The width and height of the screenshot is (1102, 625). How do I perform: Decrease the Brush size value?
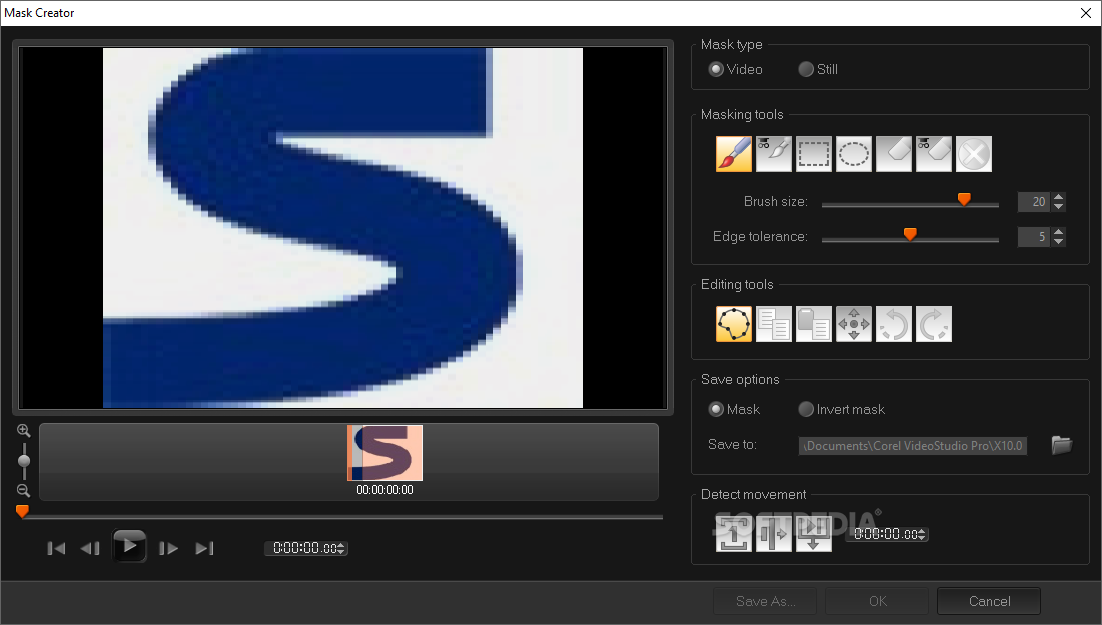click(1058, 207)
